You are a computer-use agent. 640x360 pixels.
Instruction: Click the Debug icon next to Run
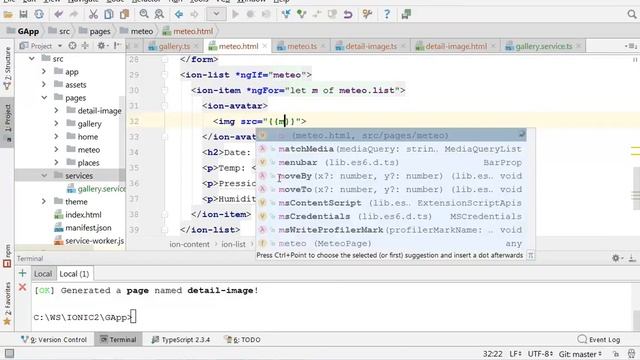pyautogui.click(x=250, y=15)
